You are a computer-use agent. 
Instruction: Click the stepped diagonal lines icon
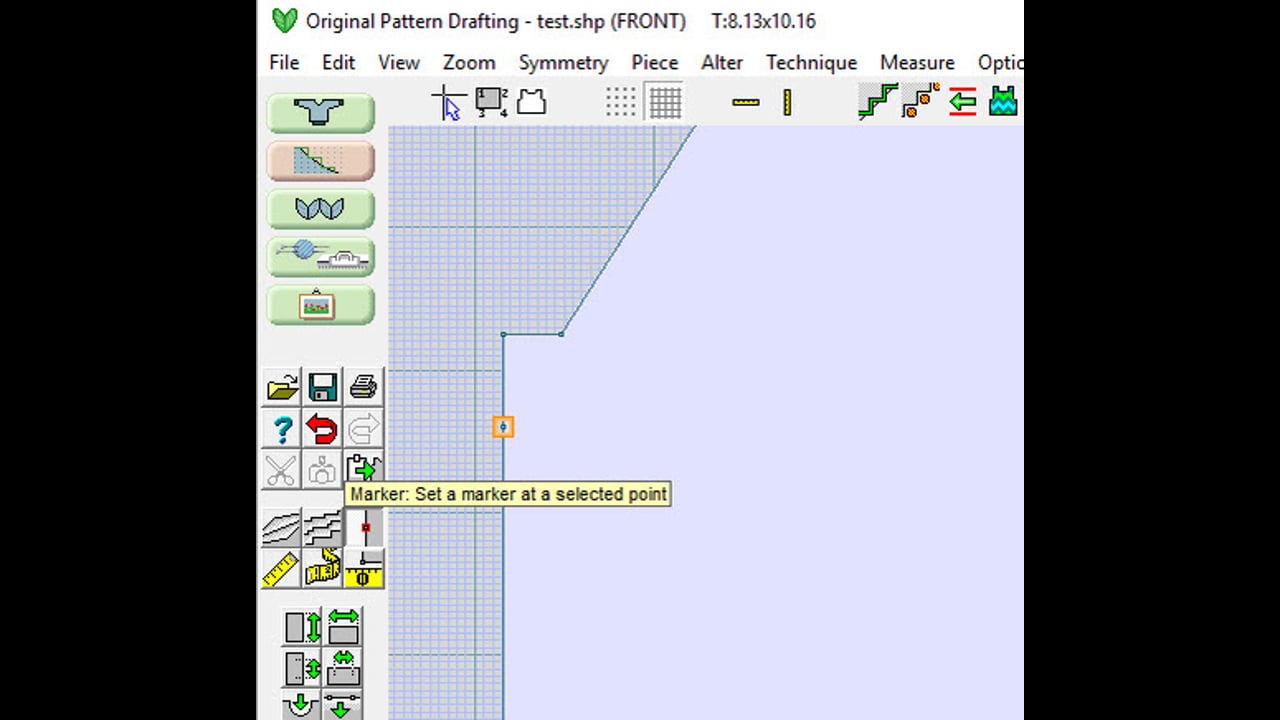(x=322, y=527)
